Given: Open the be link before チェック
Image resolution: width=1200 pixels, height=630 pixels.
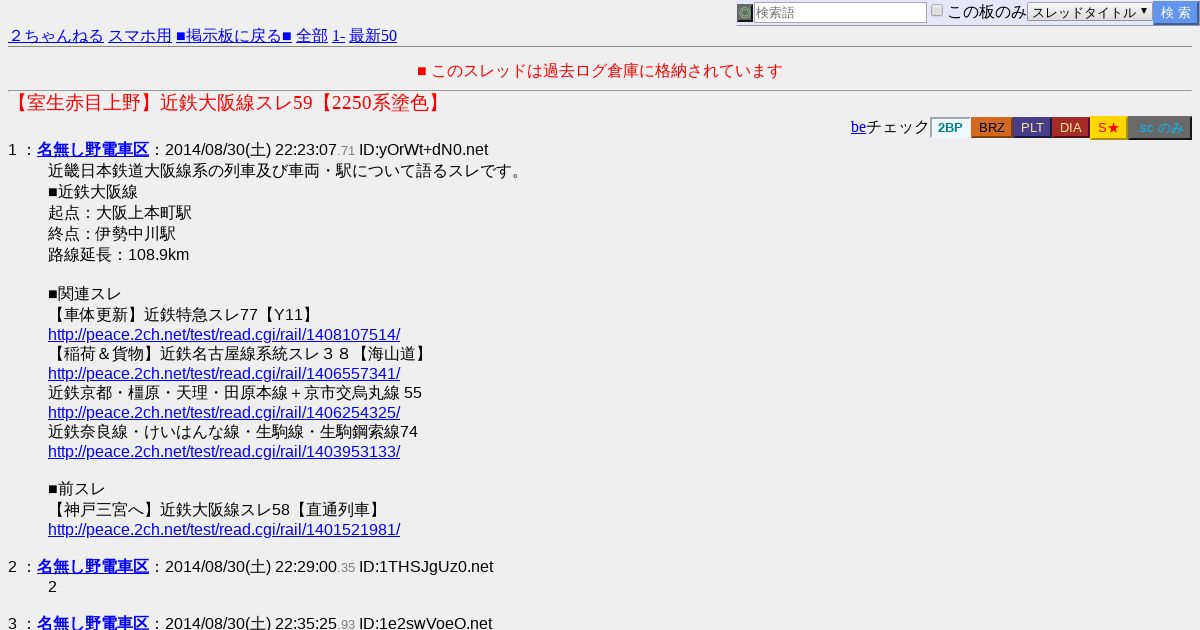Looking at the screenshot, I should coord(858,127).
